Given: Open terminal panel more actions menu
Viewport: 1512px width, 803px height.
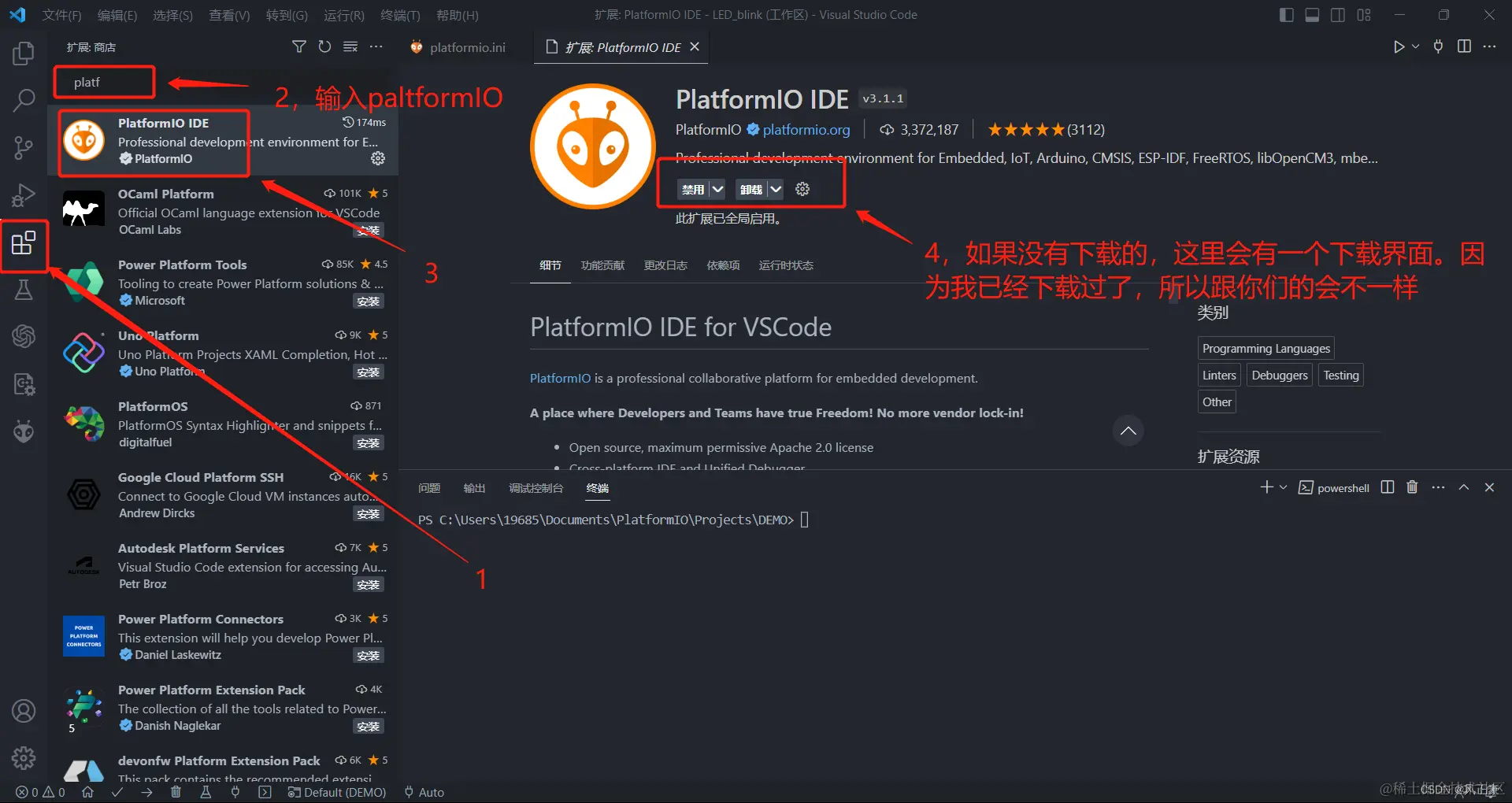Looking at the screenshot, I should (x=1438, y=487).
